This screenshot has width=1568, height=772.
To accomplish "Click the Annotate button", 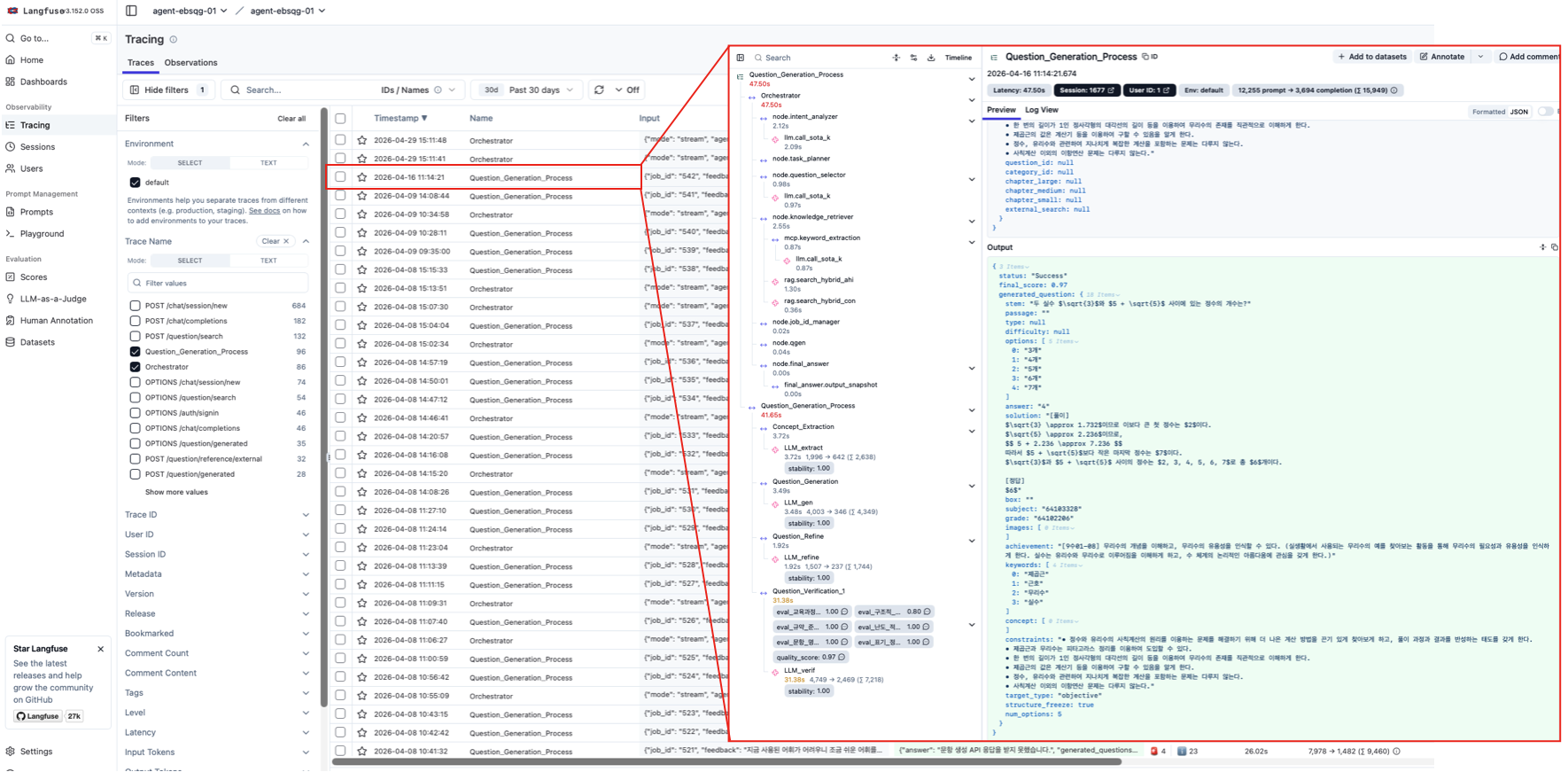I will [1442, 57].
